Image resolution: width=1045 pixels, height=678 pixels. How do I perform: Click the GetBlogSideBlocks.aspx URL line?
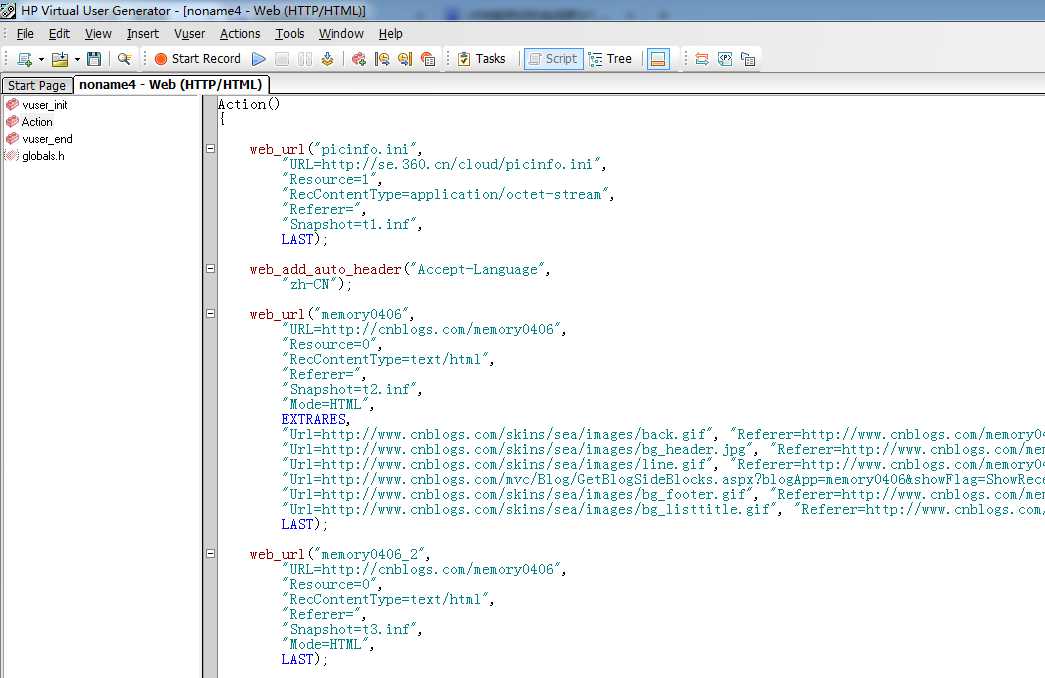663,479
